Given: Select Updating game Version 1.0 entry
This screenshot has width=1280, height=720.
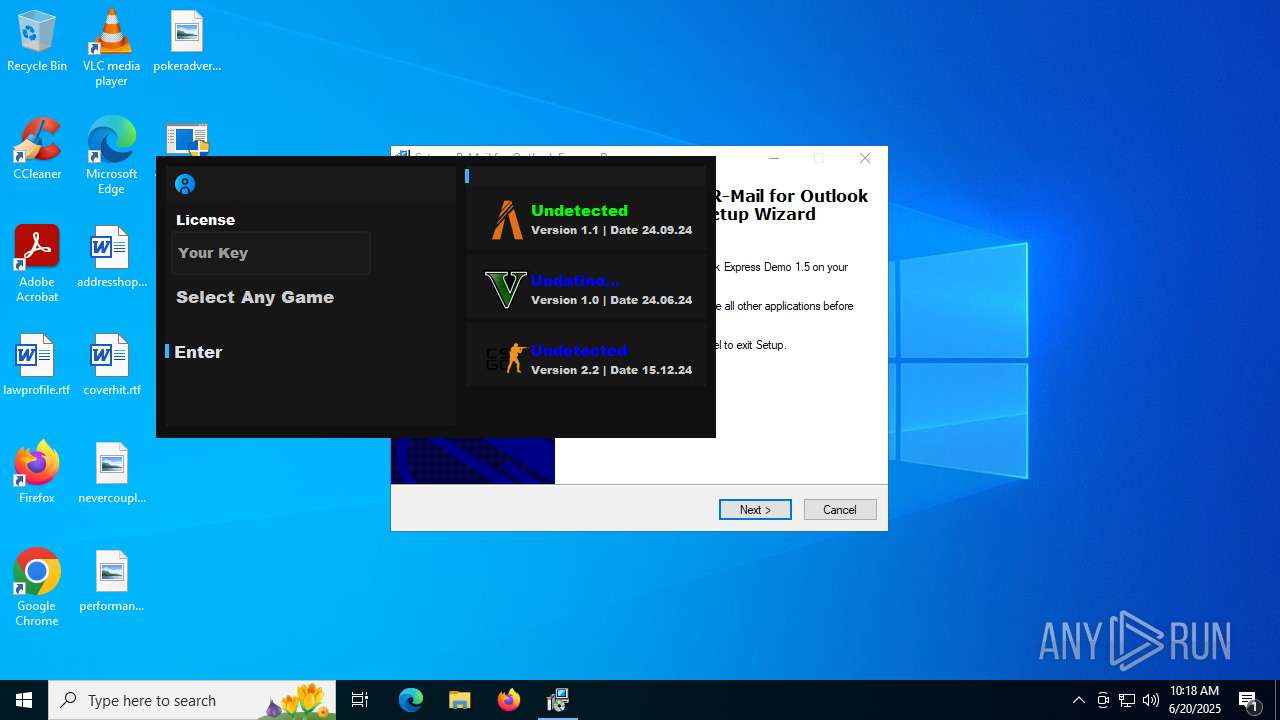Looking at the screenshot, I should click(x=586, y=289).
